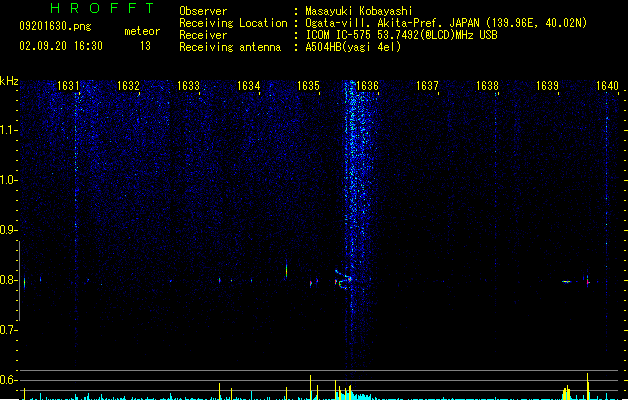This screenshot has height=400, width=629.
Task: Click the Observer field label
Action: point(203,11)
